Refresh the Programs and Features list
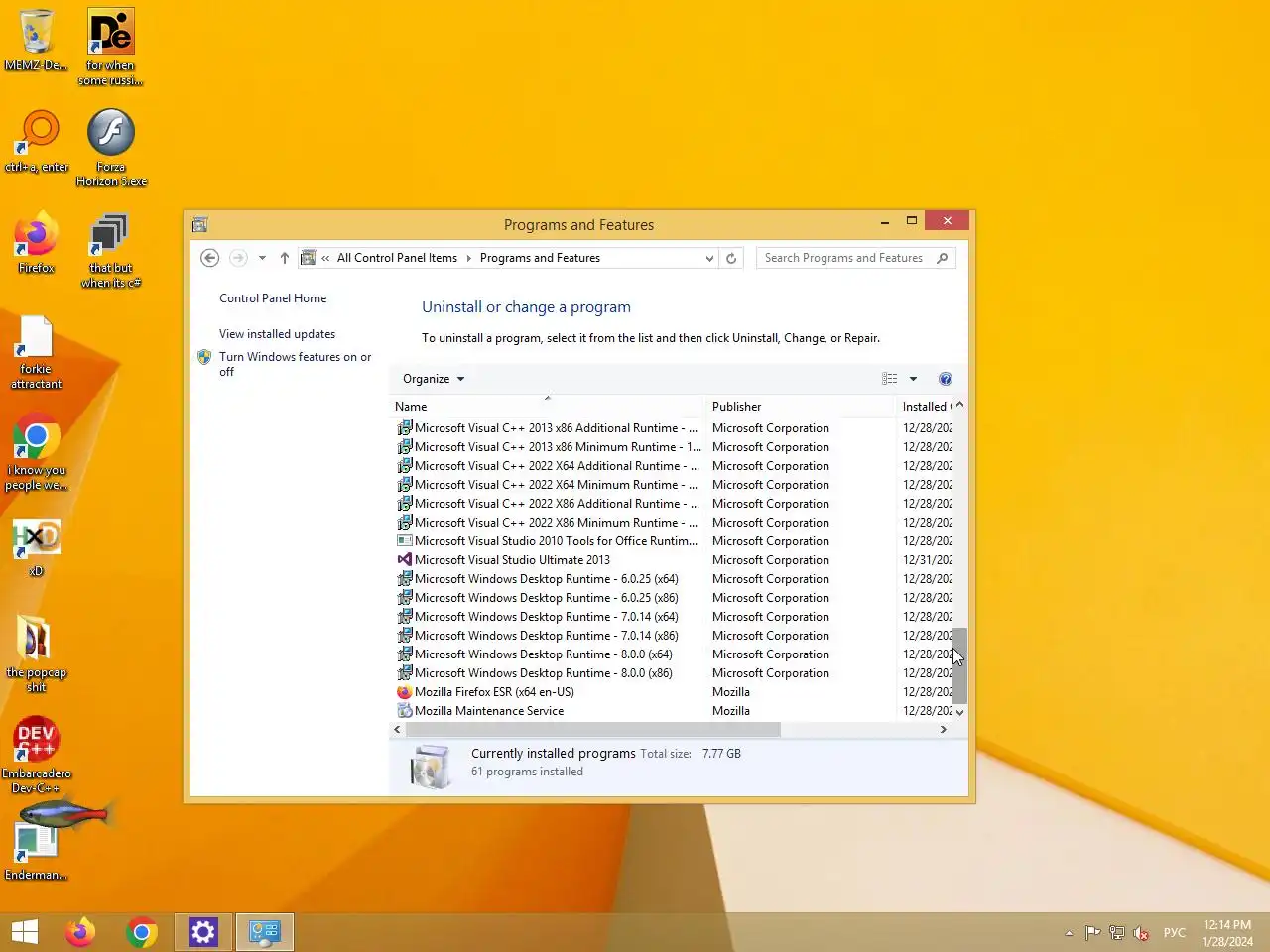The height and width of the screenshot is (952, 1270). [731, 258]
